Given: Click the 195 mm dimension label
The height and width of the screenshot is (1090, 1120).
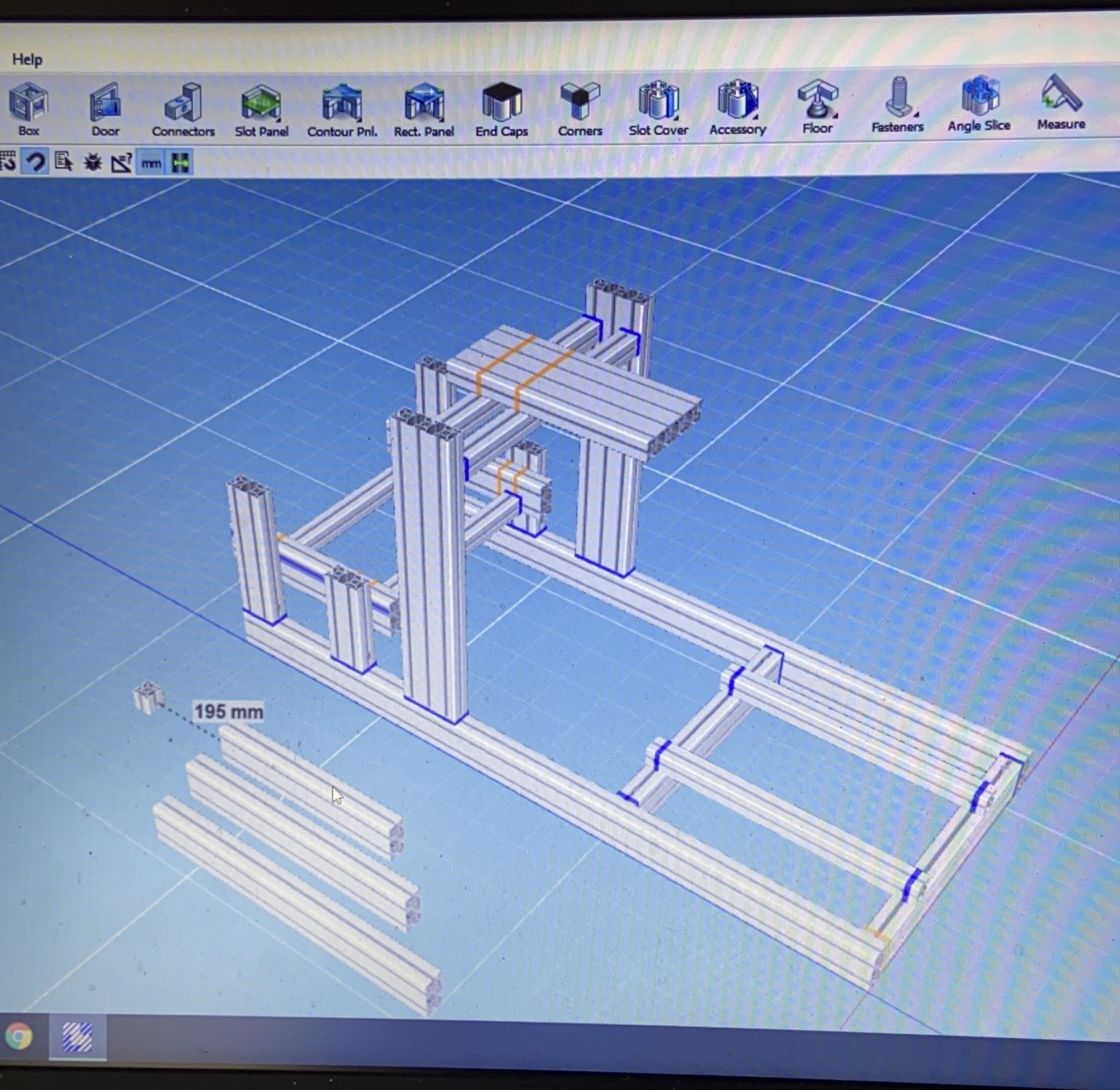Looking at the screenshot, I should [x=229, y=712].
